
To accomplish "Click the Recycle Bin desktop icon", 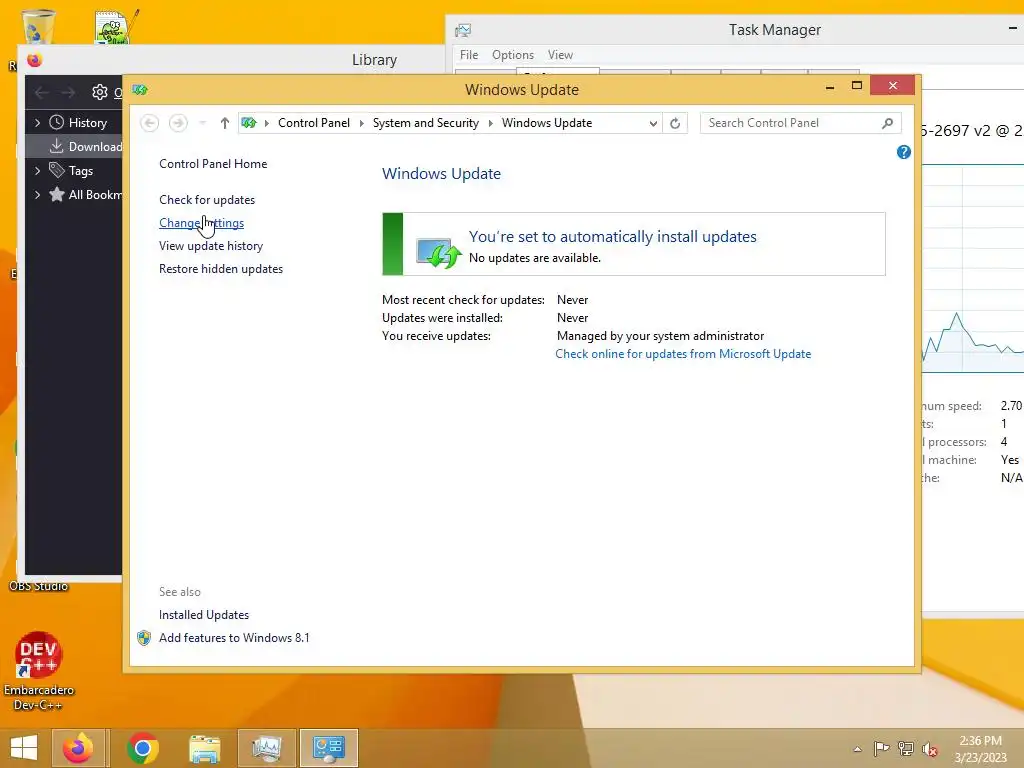I will [x=38, y=26].
